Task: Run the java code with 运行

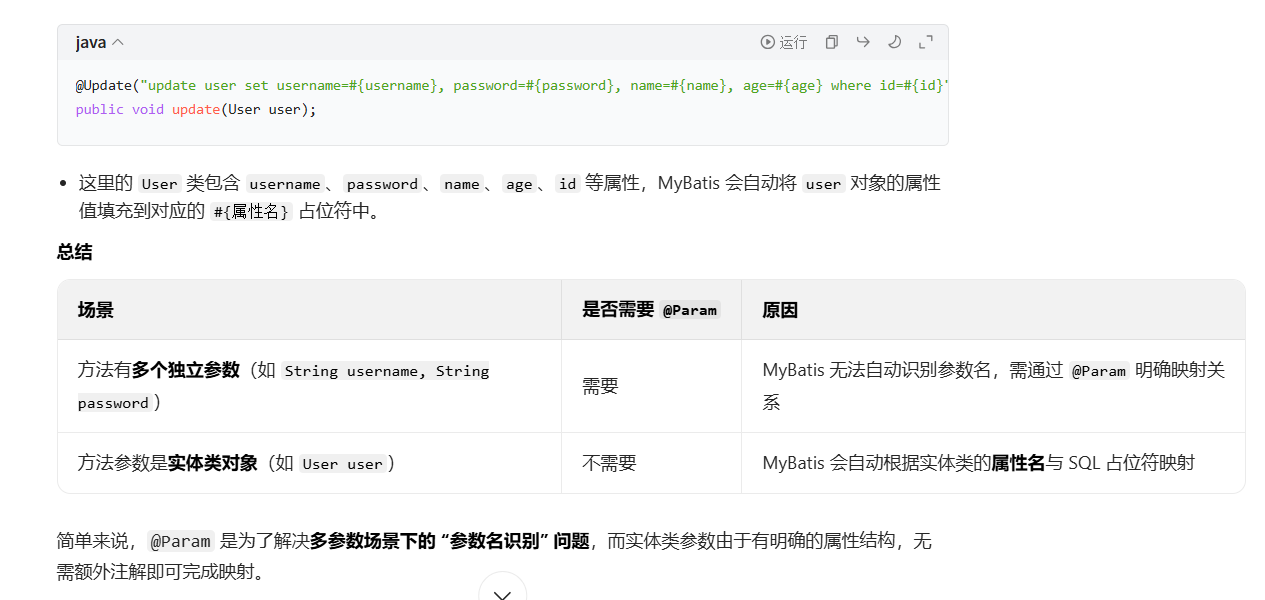Action: (783, 42)
